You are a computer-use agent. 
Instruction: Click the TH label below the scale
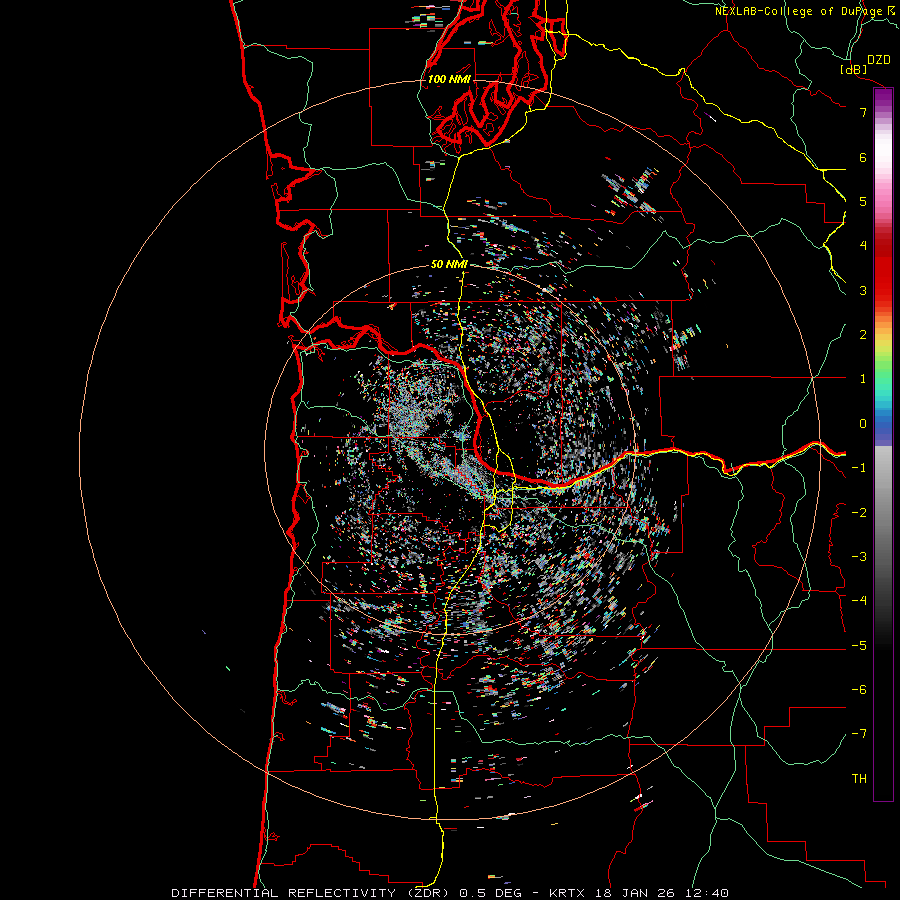pos(859,779)
